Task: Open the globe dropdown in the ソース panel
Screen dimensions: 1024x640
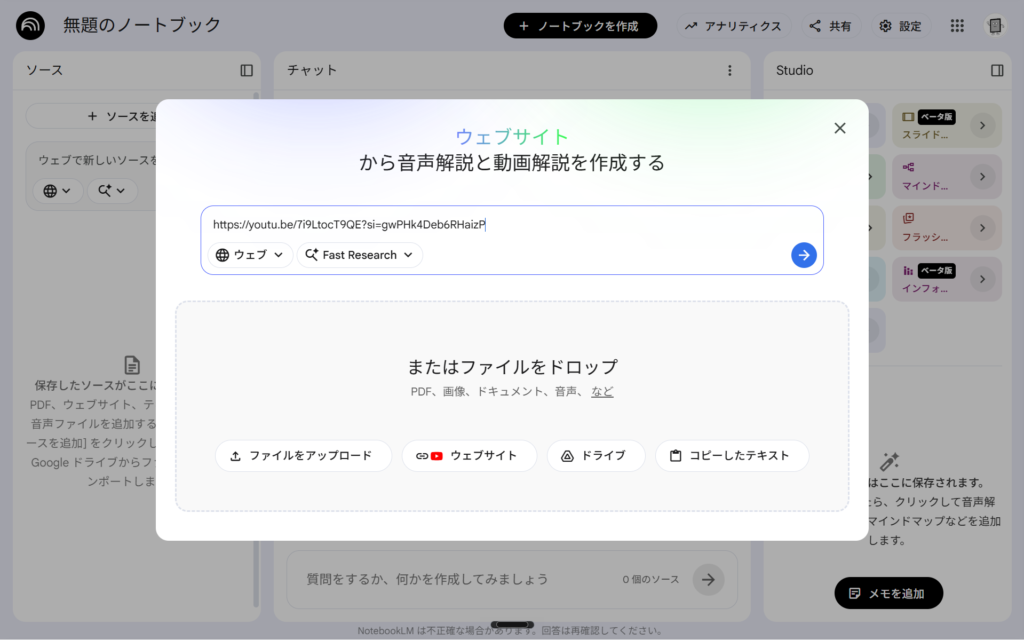Action: pyautogui.click(x=57, y=191)
